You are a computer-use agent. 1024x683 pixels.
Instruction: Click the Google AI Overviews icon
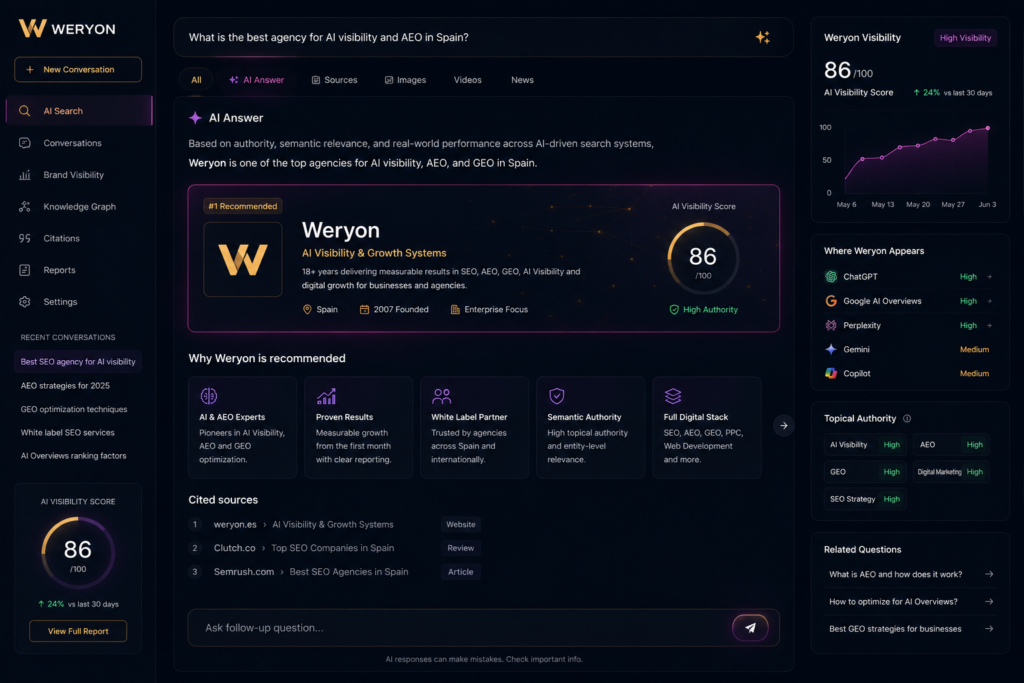coord(831,301)
